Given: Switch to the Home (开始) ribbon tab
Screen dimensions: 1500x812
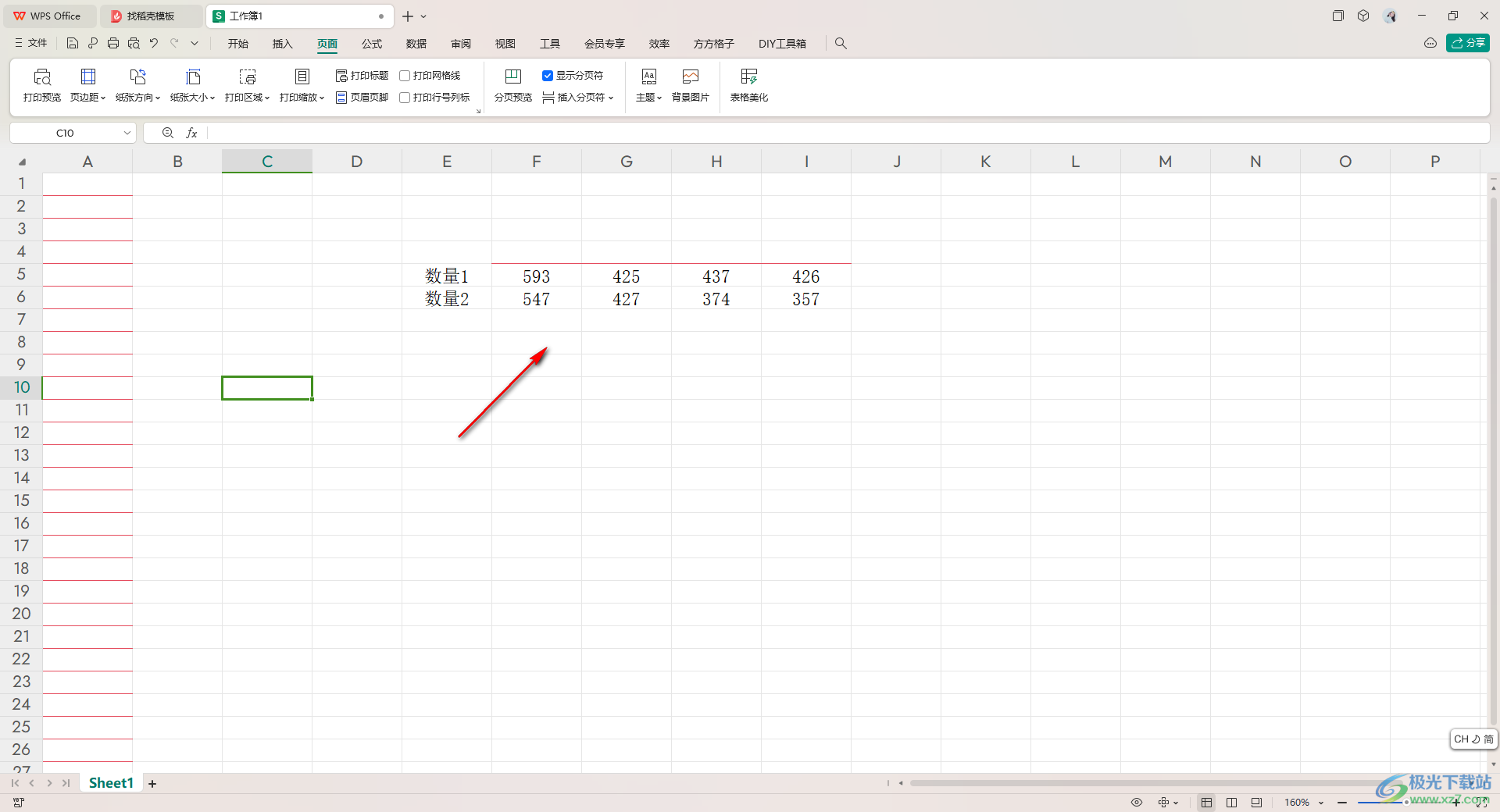Looking at the screenshot, I should click(x=238, y=44).
